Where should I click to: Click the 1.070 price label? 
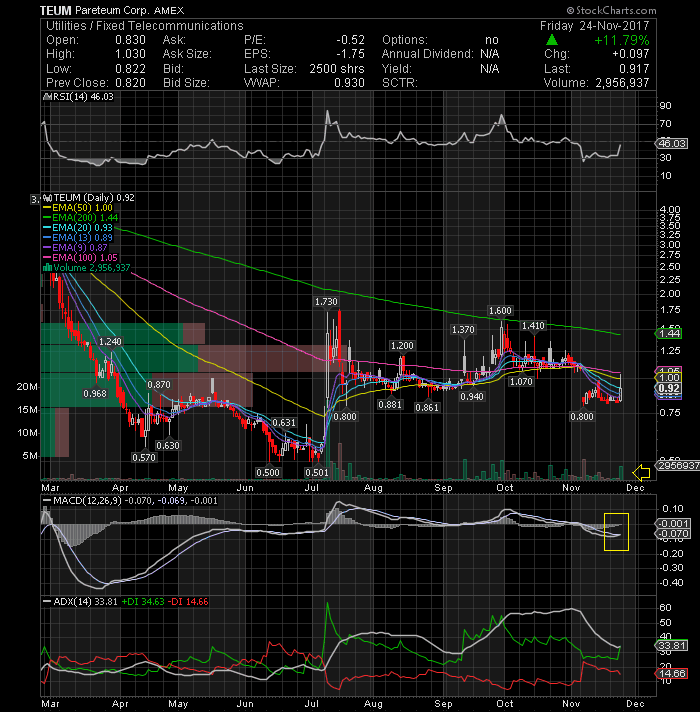521,382
